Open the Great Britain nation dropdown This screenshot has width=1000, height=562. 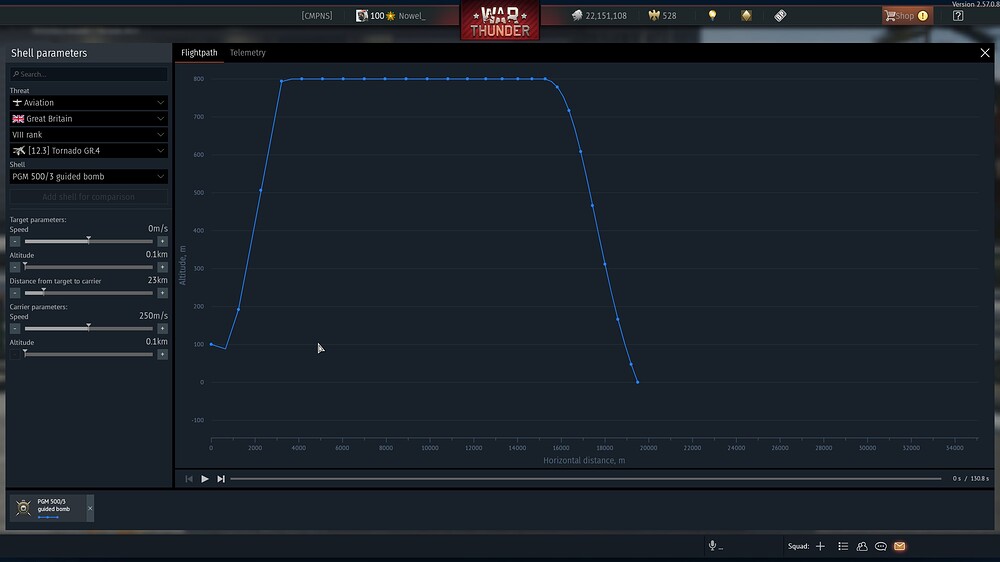coord(89,119)
